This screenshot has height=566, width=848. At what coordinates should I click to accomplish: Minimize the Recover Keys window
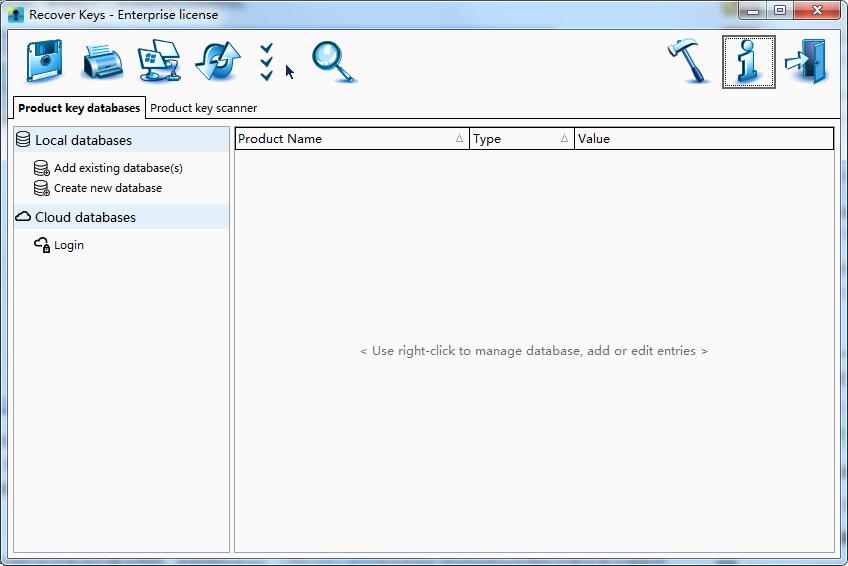pos(752,10)
